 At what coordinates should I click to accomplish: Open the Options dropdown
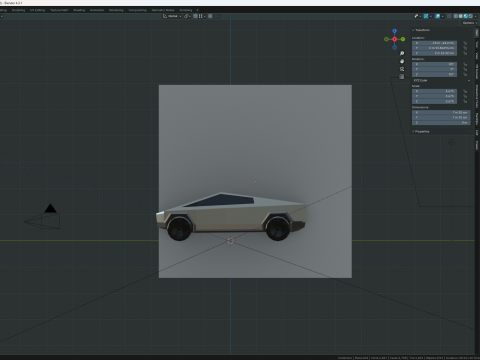[x=470, y=23]
